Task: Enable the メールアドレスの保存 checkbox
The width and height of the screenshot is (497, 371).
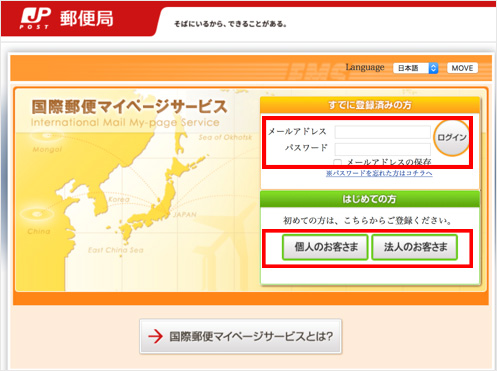Action: click(337, 163)
